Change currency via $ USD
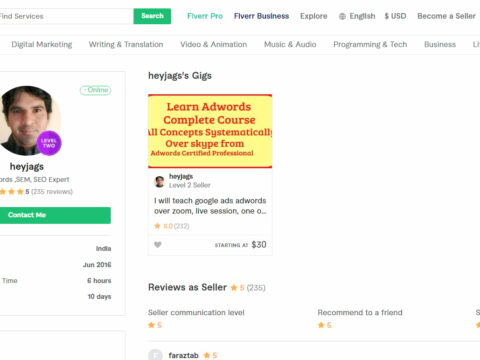 (x=395, y=16)
